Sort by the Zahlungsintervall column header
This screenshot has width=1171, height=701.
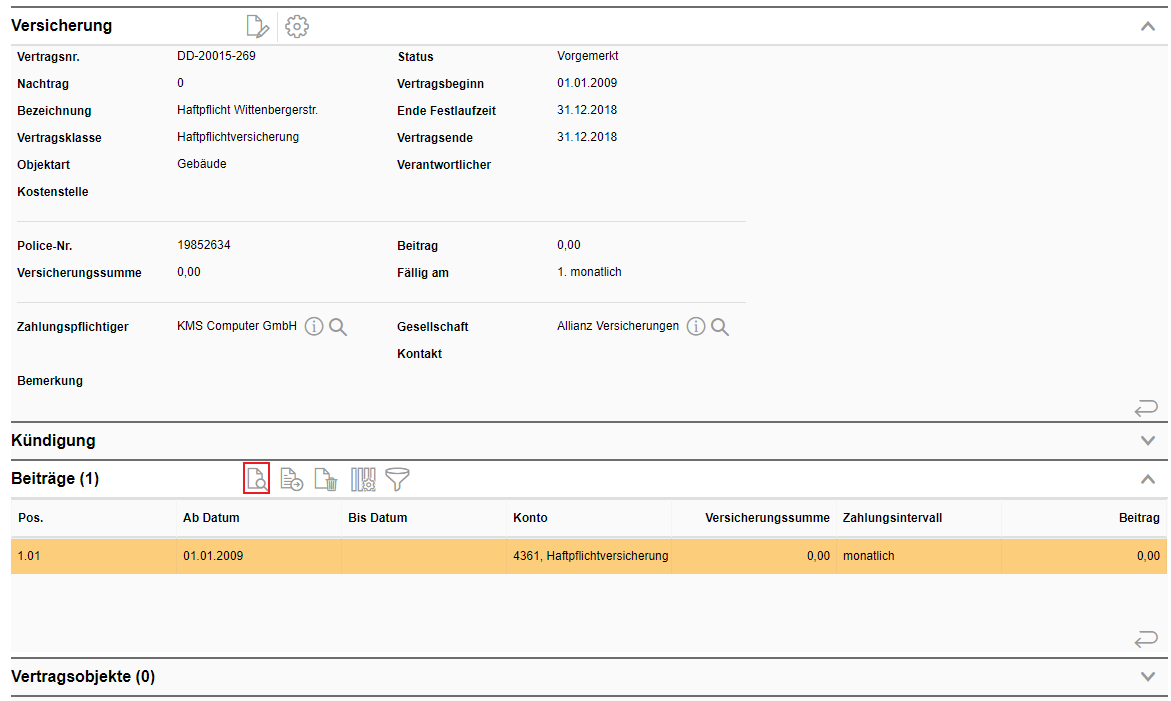[892, 518]
